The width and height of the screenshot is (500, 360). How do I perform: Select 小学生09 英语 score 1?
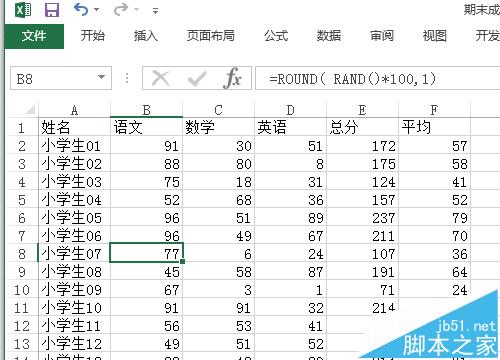click(290, 290)
